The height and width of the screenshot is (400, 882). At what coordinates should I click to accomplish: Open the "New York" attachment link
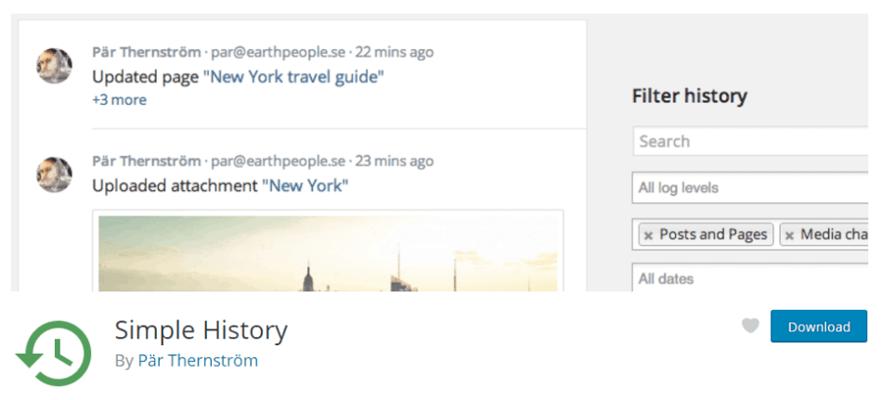point(305,185)
